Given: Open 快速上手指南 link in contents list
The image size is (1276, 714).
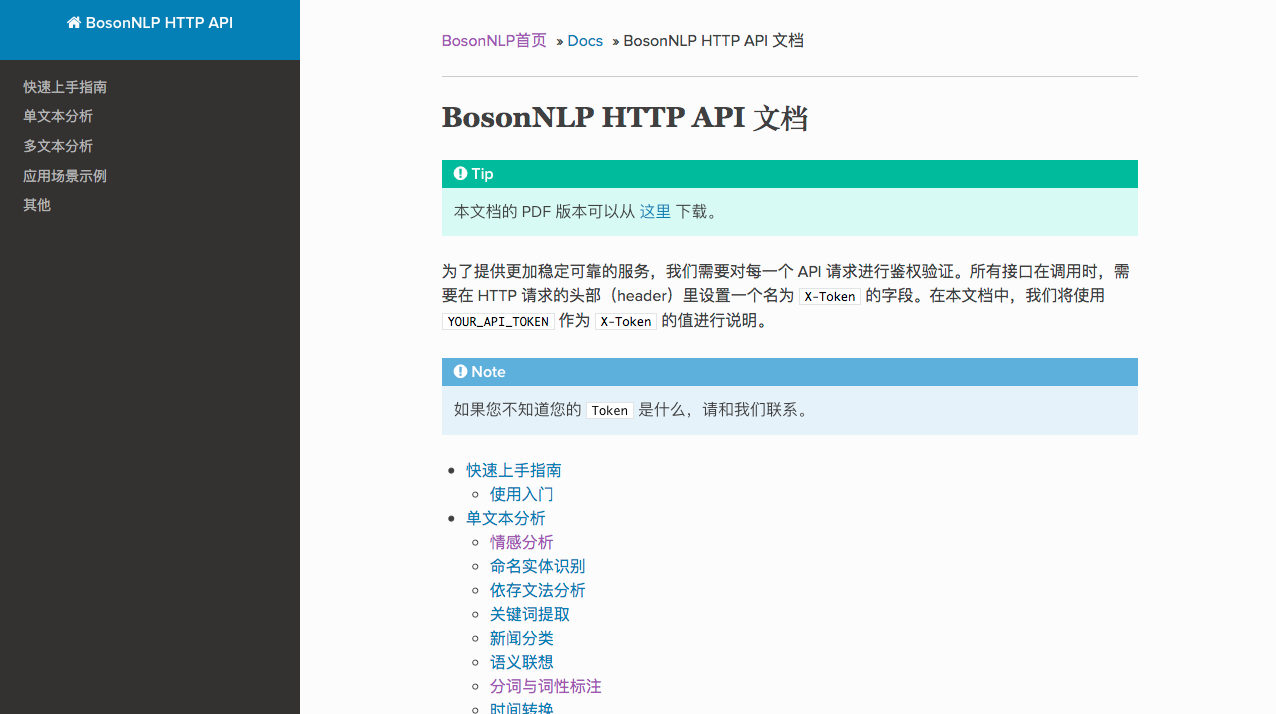Looking at the screenshot, I should tap(514, 470).
